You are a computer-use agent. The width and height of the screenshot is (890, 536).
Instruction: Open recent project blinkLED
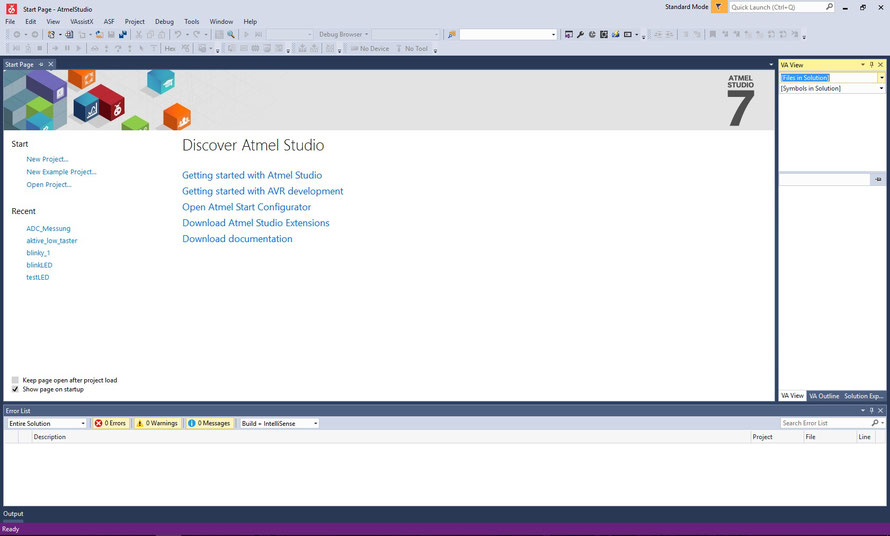click(39, 265)
